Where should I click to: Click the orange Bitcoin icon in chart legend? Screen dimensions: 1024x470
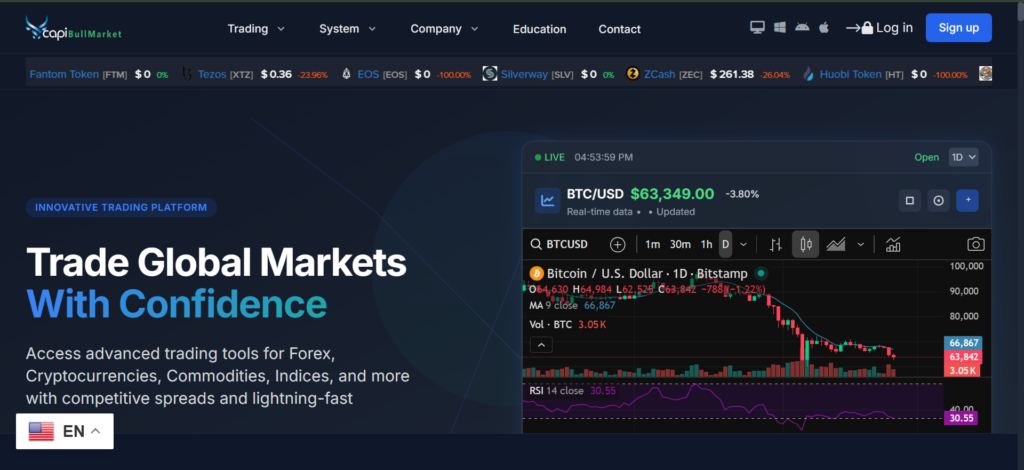[x=537, y=273]
